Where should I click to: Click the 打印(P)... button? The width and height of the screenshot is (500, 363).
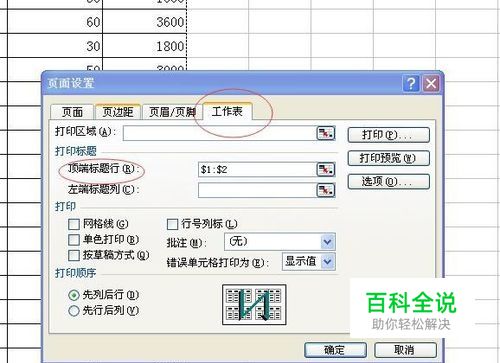click(389, 135)
